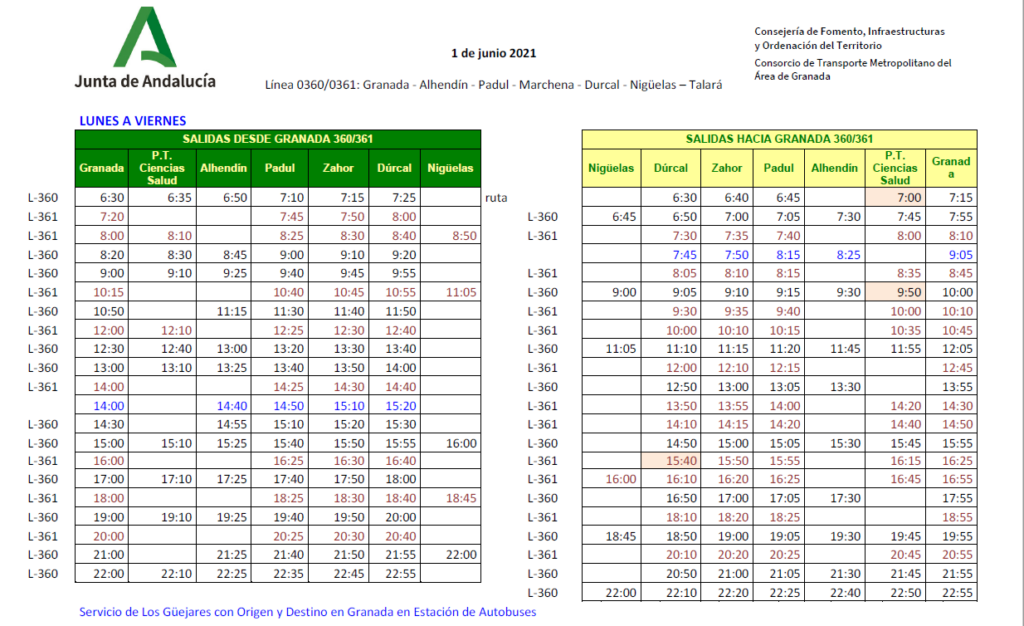Click the blue 9:05 Granada arrival time
Screen dimensions: 1024x626
coord(960,255)
